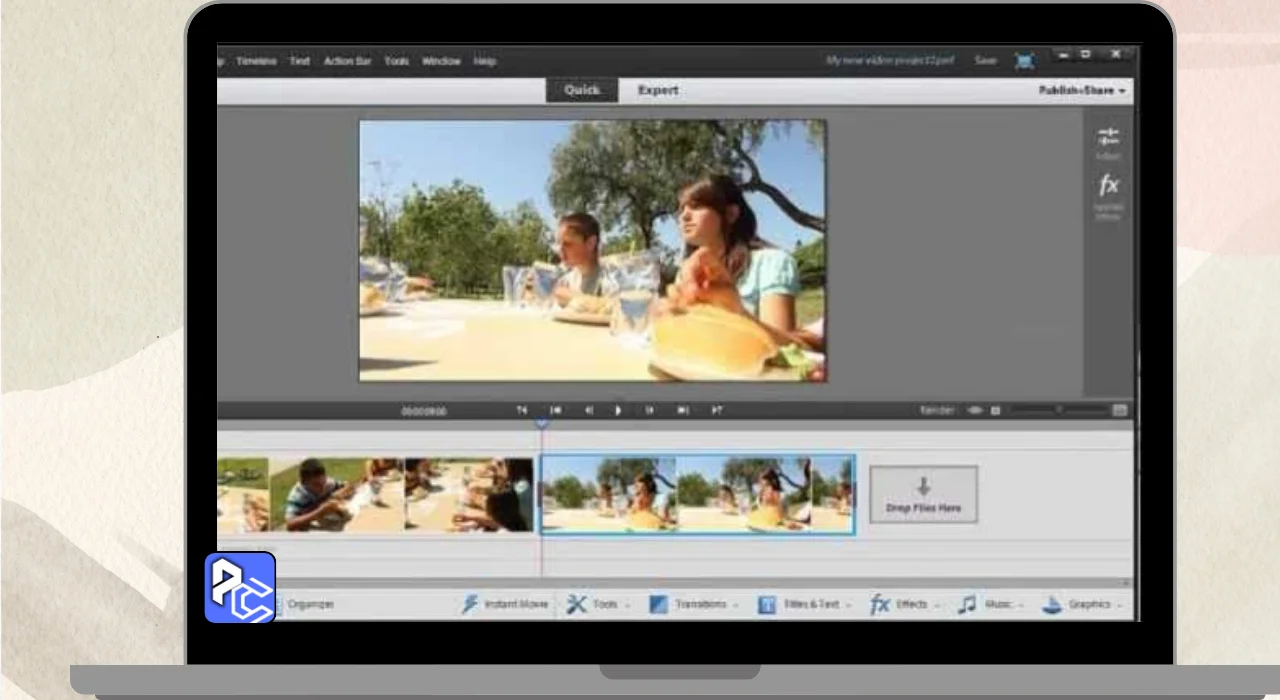Expand the Titles & Text panel
The image size is (1280, 700).
click(804, 604)
